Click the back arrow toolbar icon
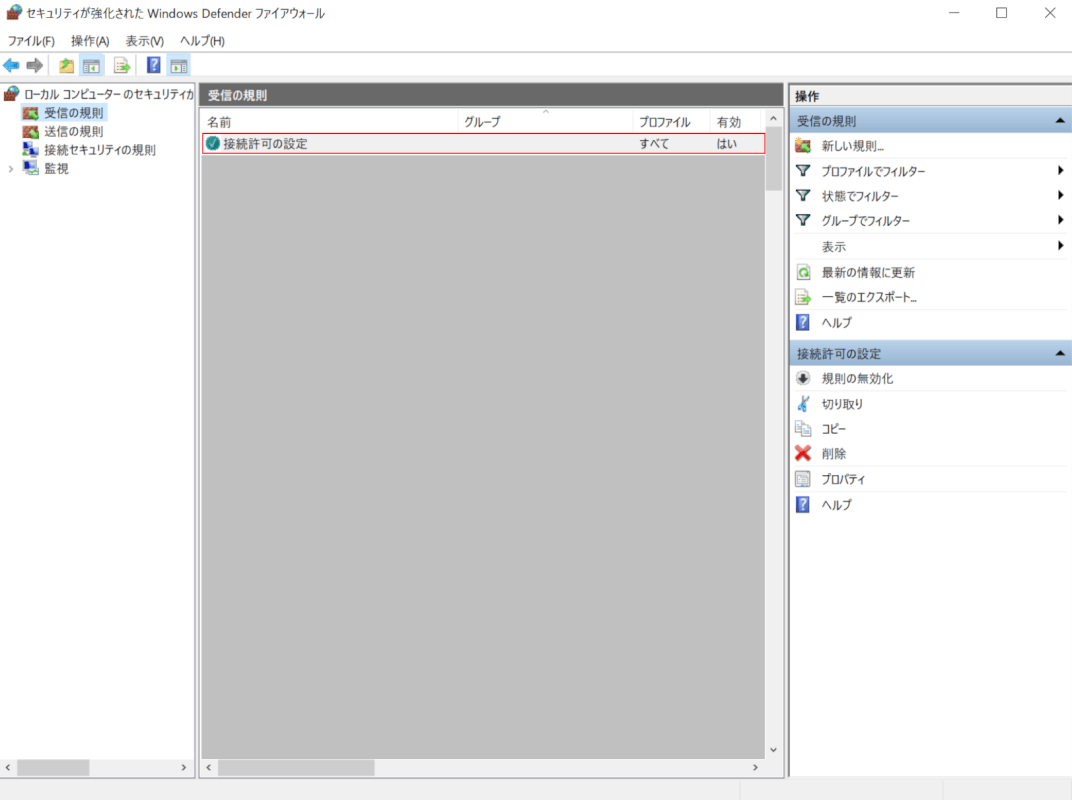 (x=11, y=66)
